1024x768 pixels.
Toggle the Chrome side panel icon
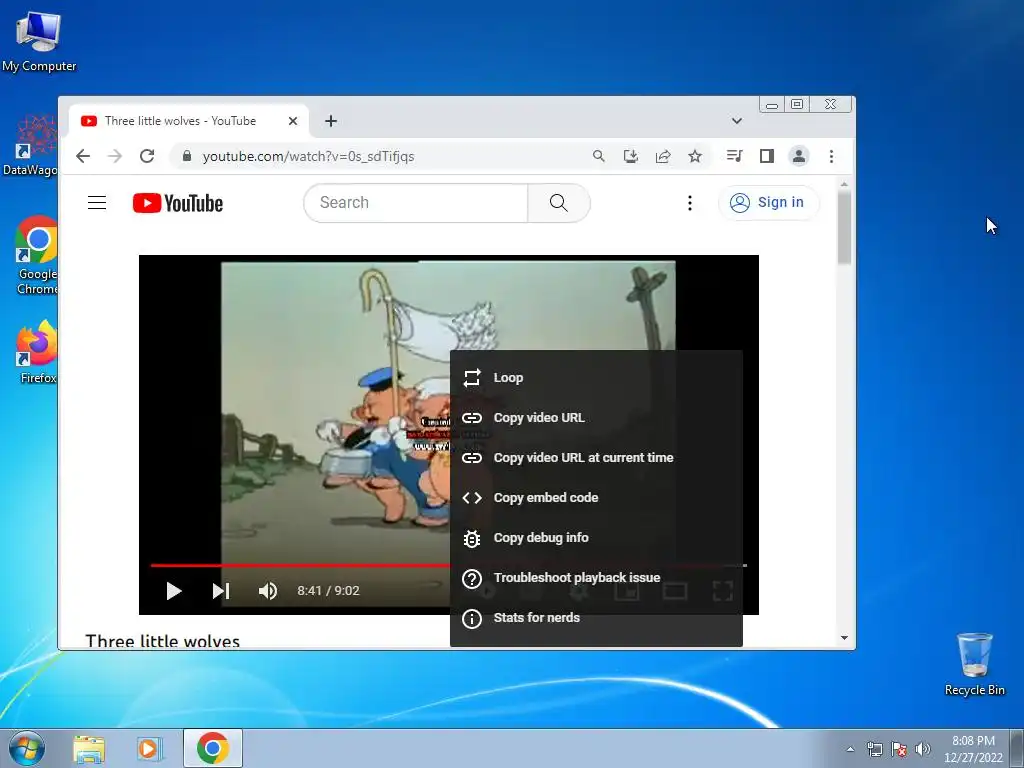click(767, 156)
